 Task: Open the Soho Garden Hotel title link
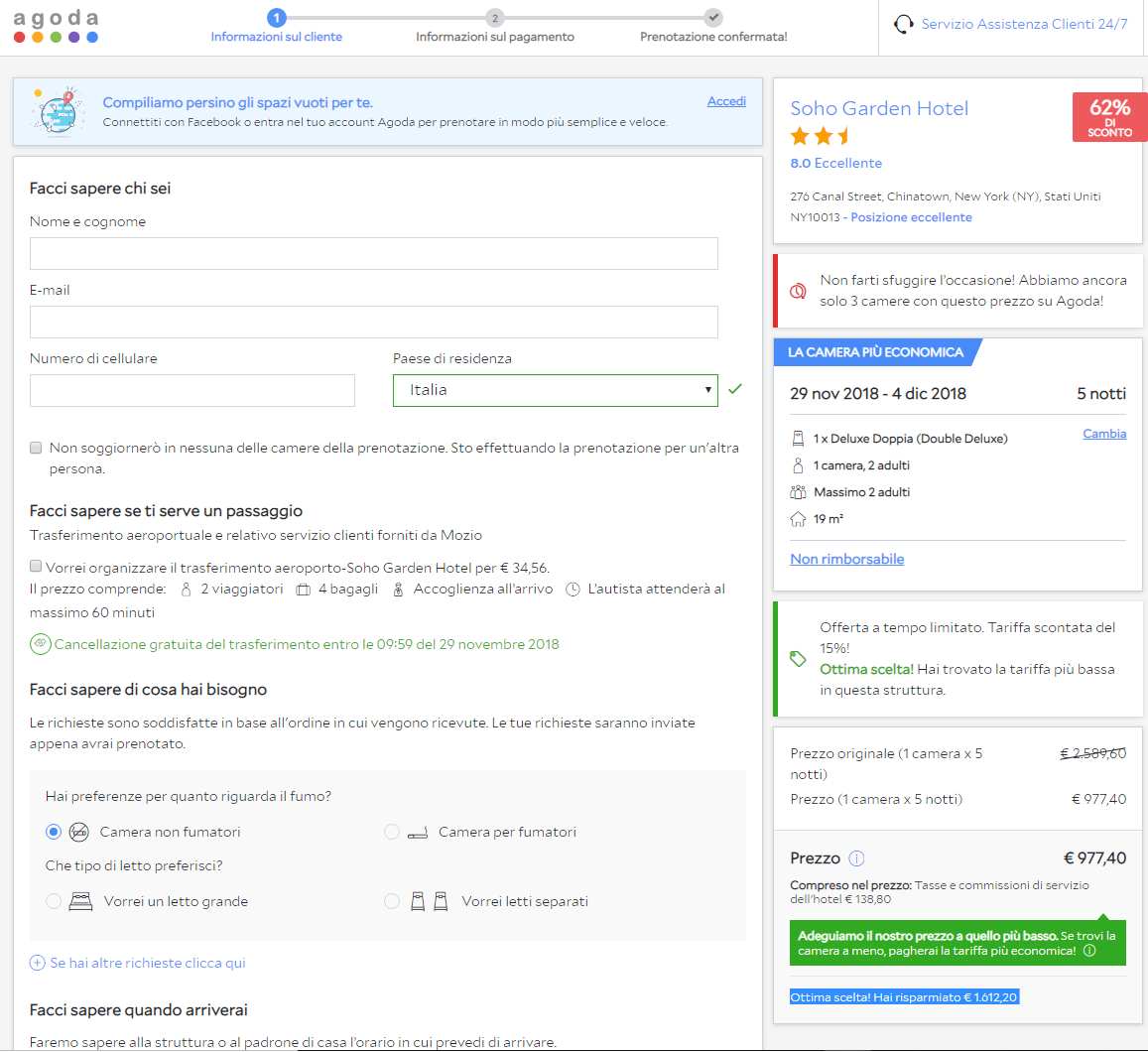879,108
